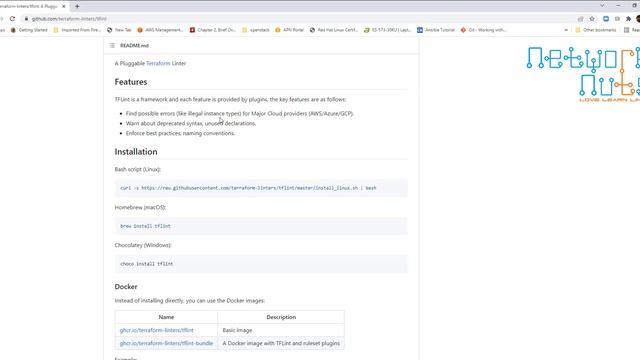Open the tab search chevron
The height and width of the screenshot is (360, 640).
point(602,6)
